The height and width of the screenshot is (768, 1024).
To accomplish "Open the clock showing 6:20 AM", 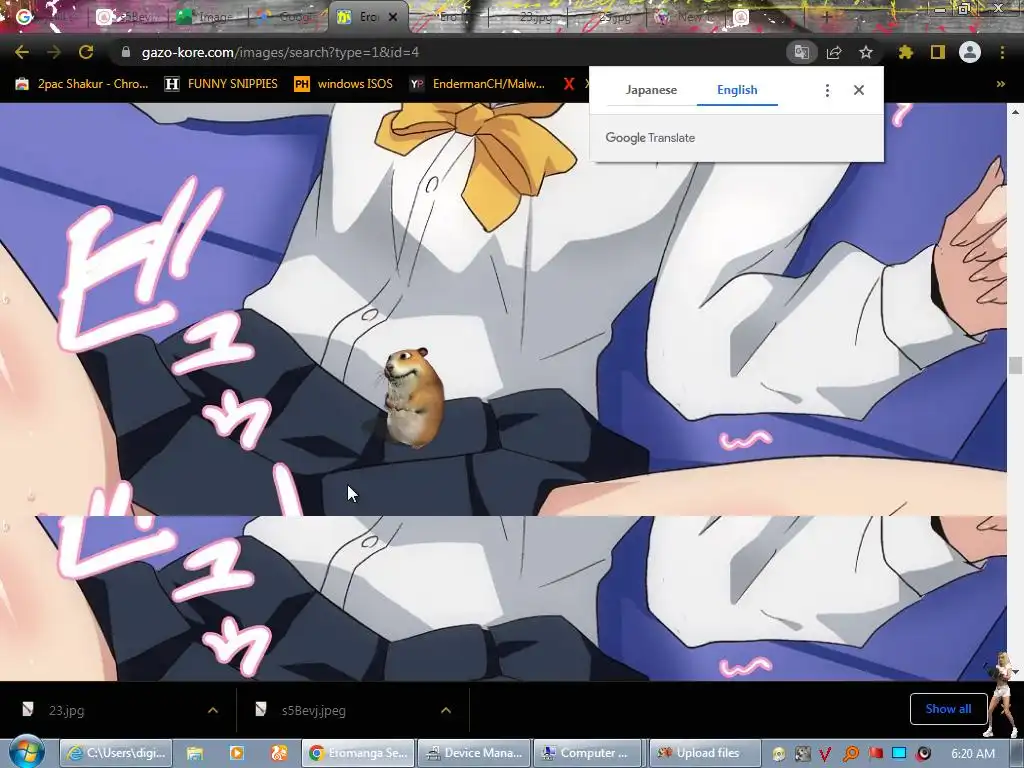I will pyautogui.click(x=973, y=754).
